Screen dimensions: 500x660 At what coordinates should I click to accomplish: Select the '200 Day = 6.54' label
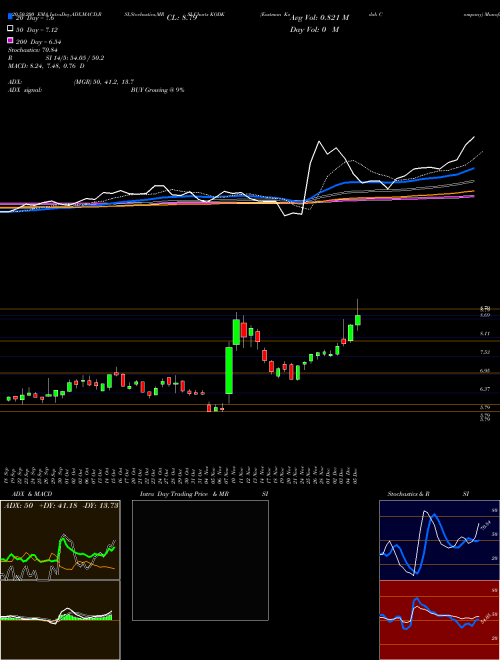(38, 42)
